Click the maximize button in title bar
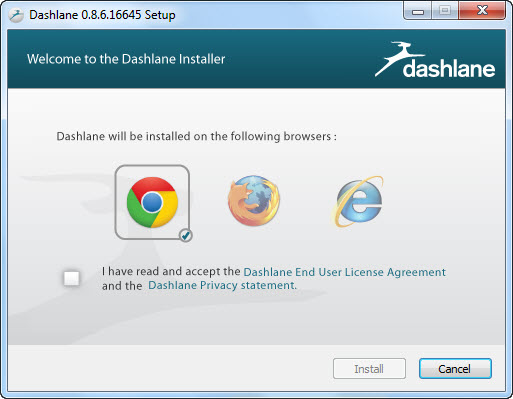 (x=445, y=11)
